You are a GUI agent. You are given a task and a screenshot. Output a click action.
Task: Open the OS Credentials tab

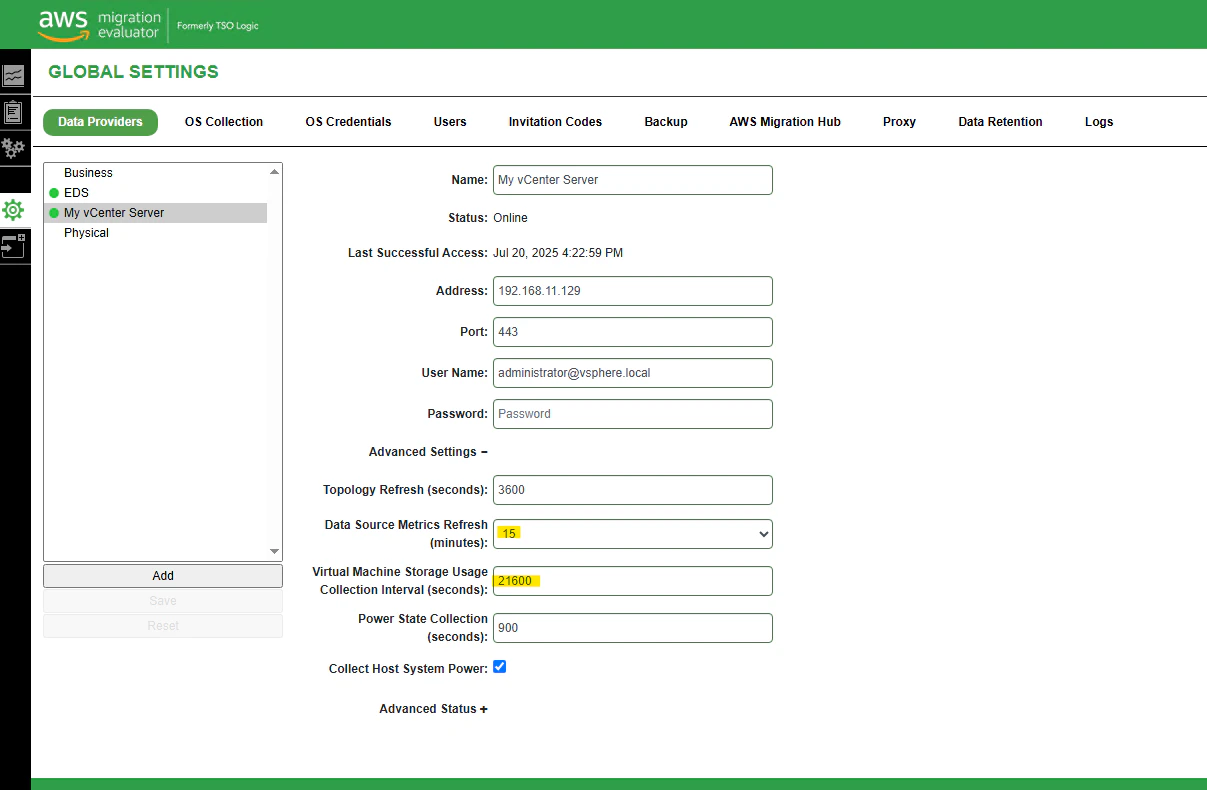348,122
